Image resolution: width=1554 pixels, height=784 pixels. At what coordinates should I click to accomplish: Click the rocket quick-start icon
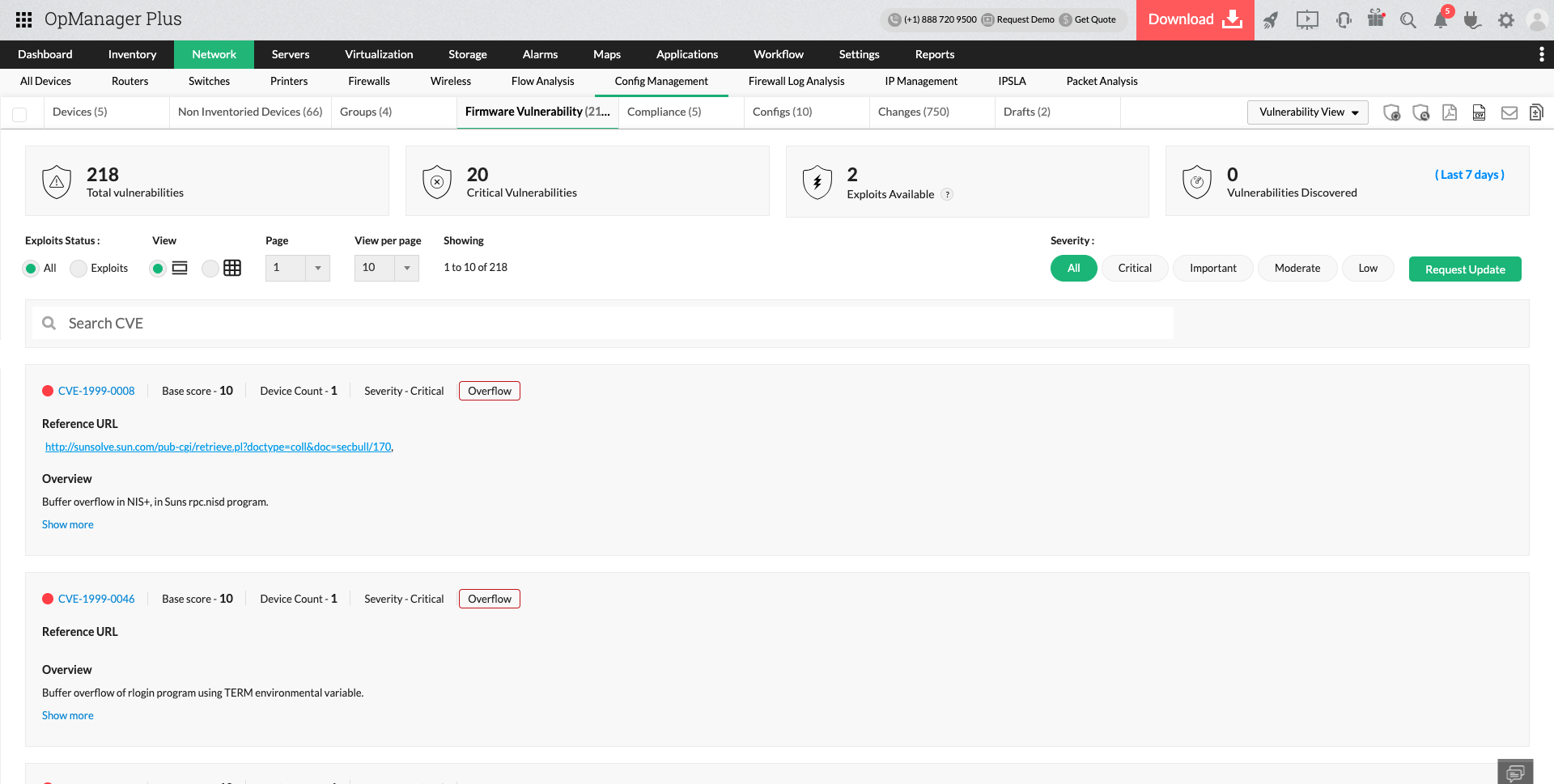[x=1271, y=19]
